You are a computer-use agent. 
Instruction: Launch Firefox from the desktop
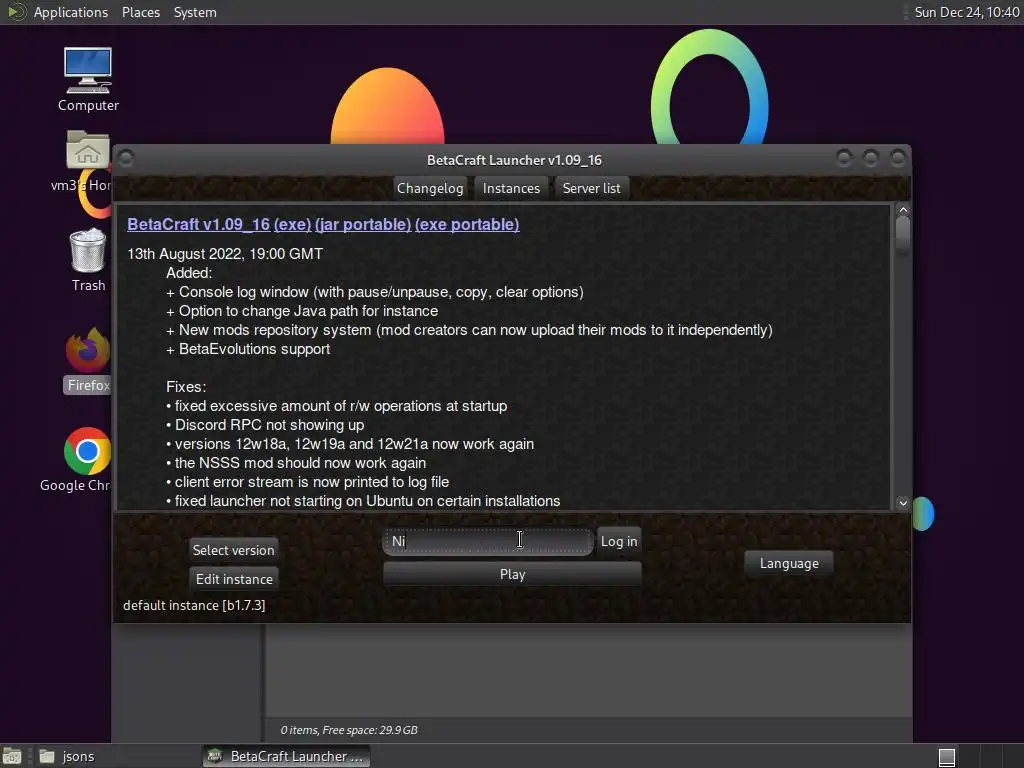[88, 360]
